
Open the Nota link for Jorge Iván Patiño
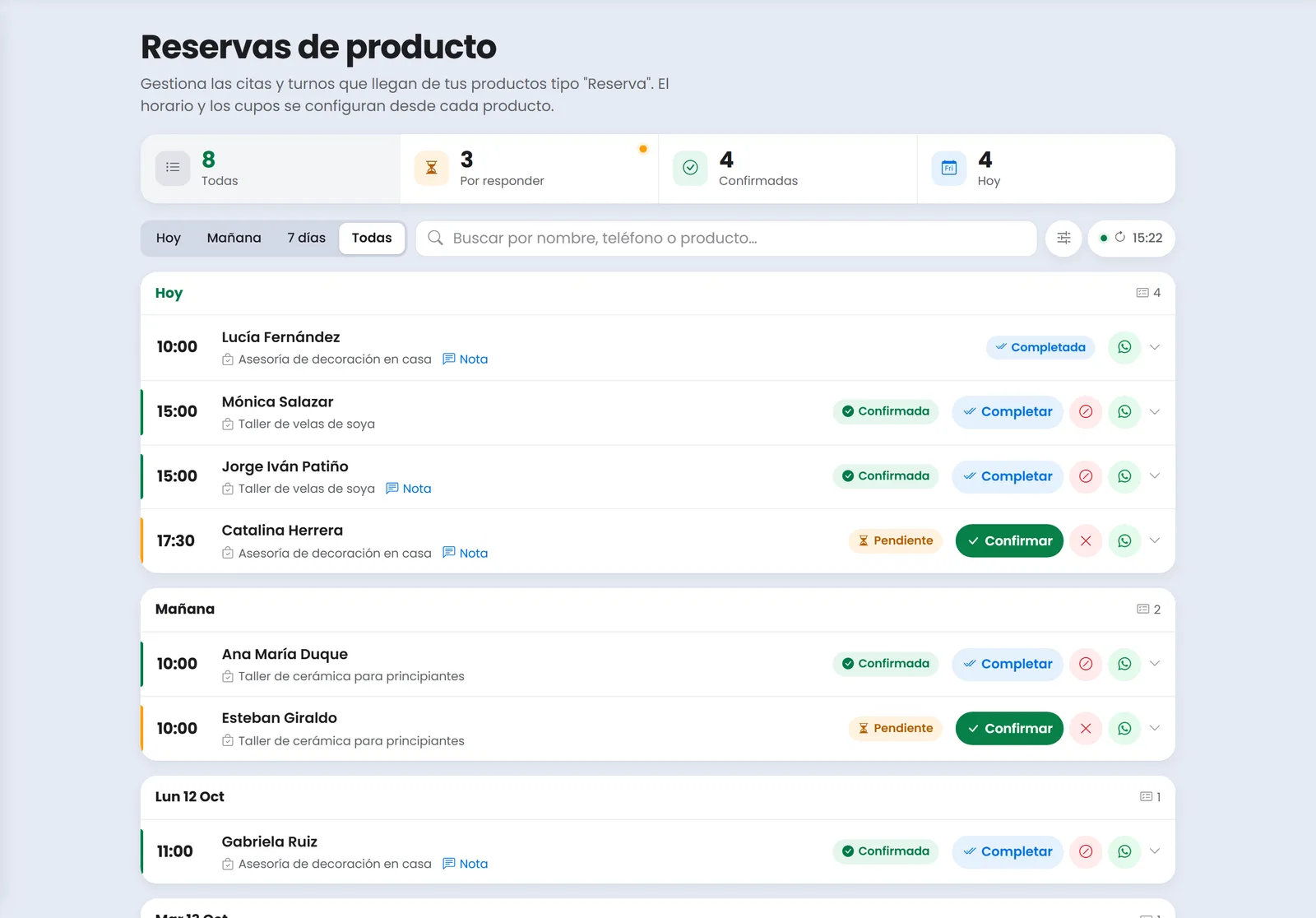coord(409,489)
